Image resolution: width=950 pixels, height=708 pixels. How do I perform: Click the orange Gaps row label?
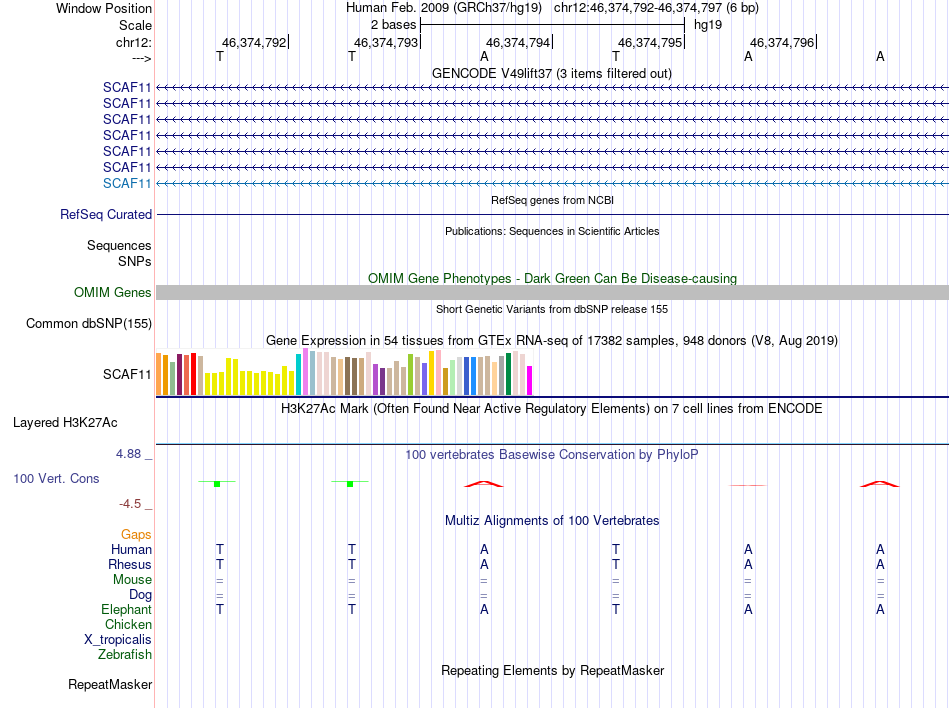(136, 534)
